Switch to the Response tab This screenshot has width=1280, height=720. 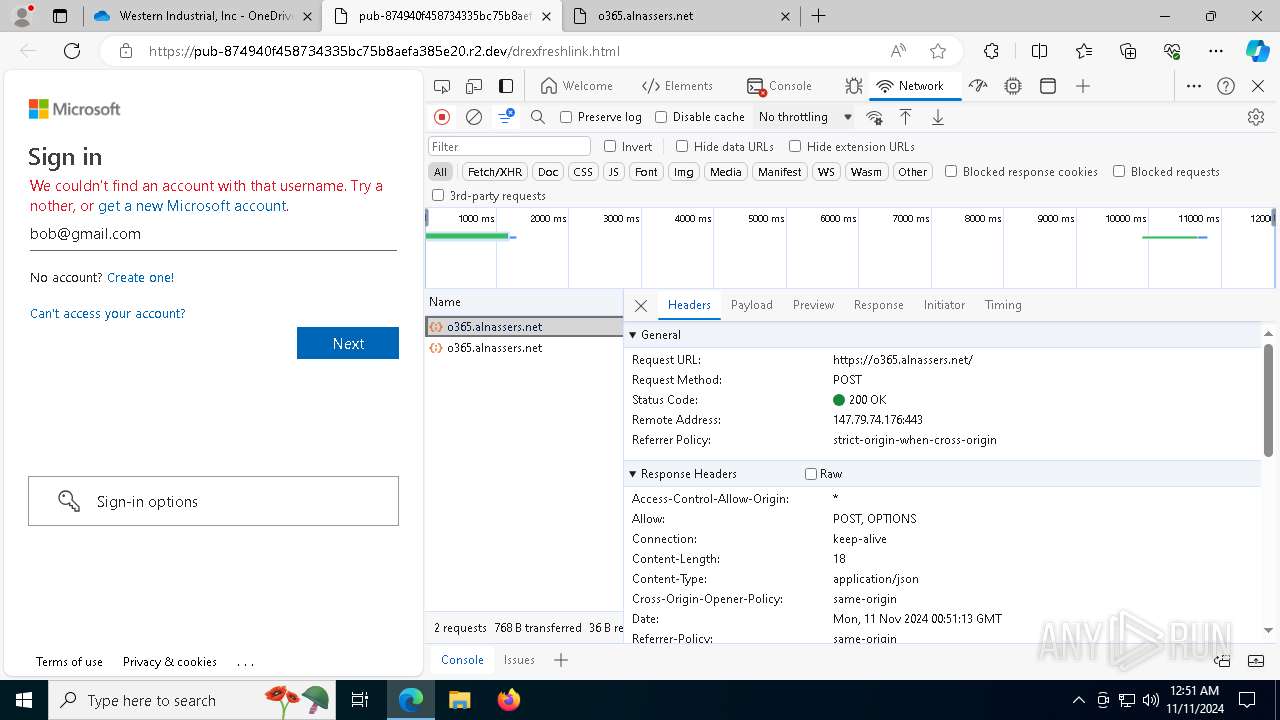[x=878, y=305]
